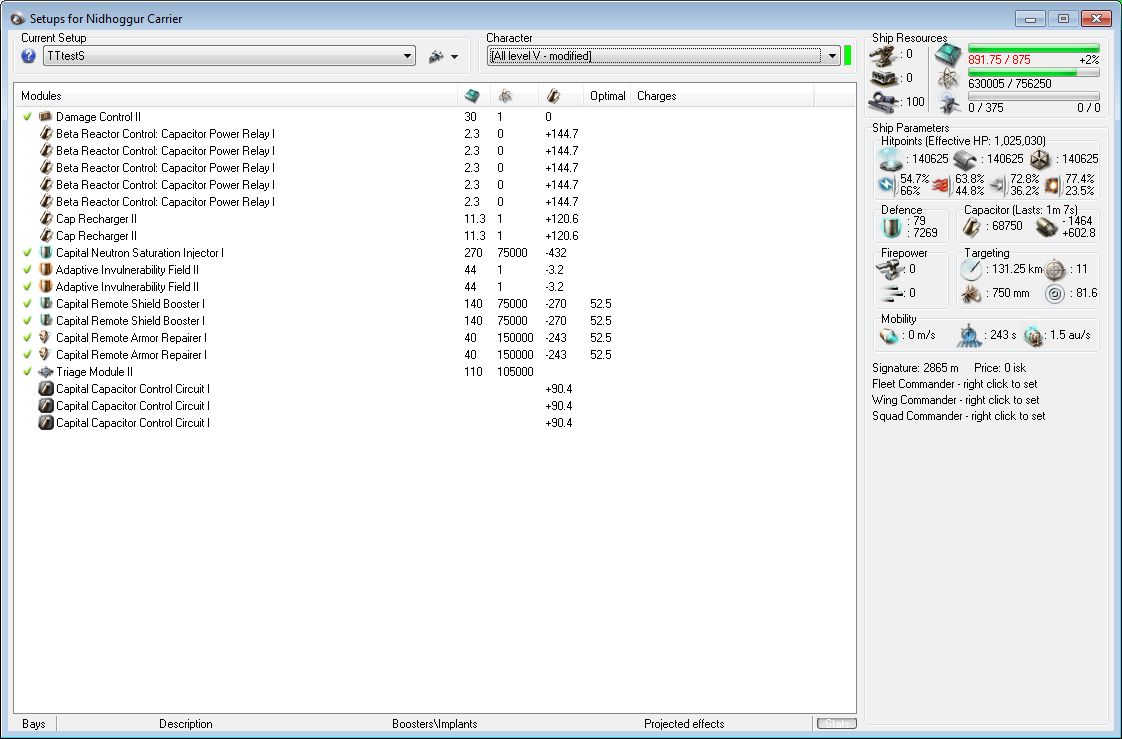
Task: Click the CPU column header icon
Action: click(x=472, y=96)
